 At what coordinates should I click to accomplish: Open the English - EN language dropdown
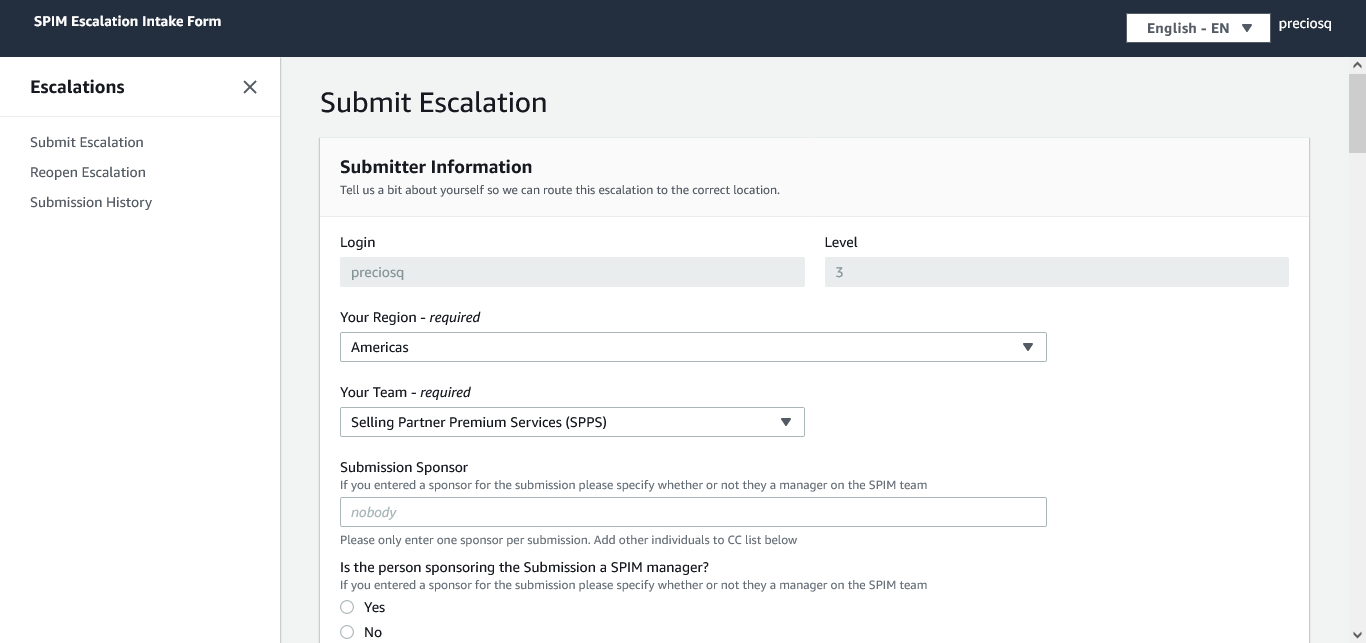tap(1197, 28)
